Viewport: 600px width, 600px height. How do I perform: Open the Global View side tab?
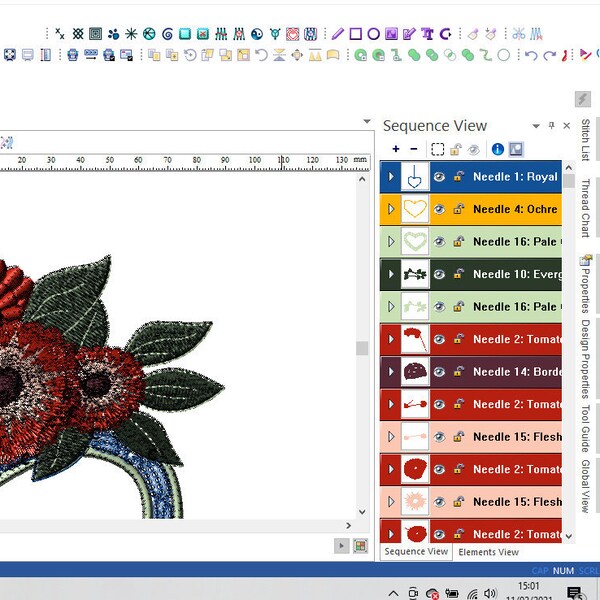(585, 486)
